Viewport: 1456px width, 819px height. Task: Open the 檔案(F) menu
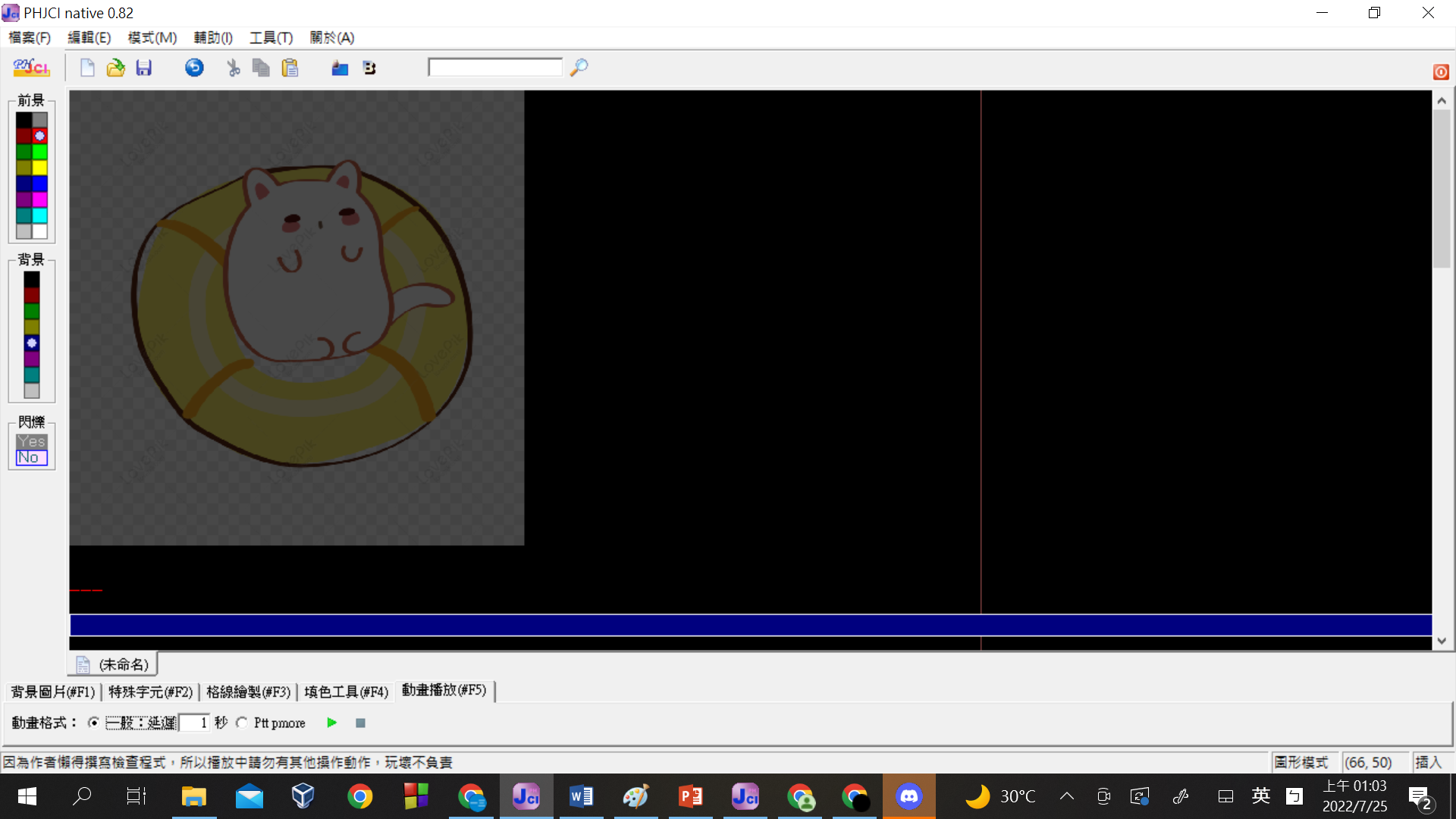coord(30,37)
